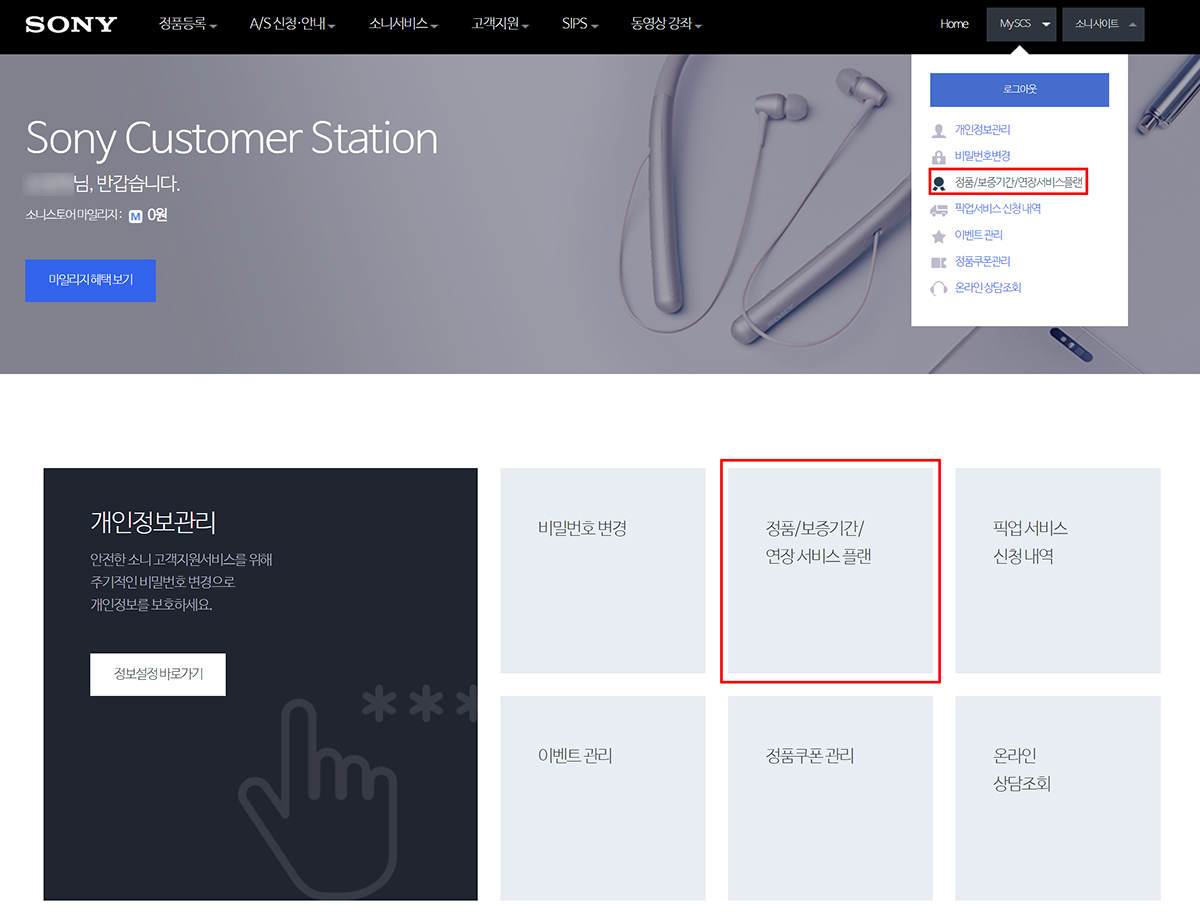Click the star icon beside 이벤트 관리
This screenshot has width=1200, height=913.
(x=938, y=236)
